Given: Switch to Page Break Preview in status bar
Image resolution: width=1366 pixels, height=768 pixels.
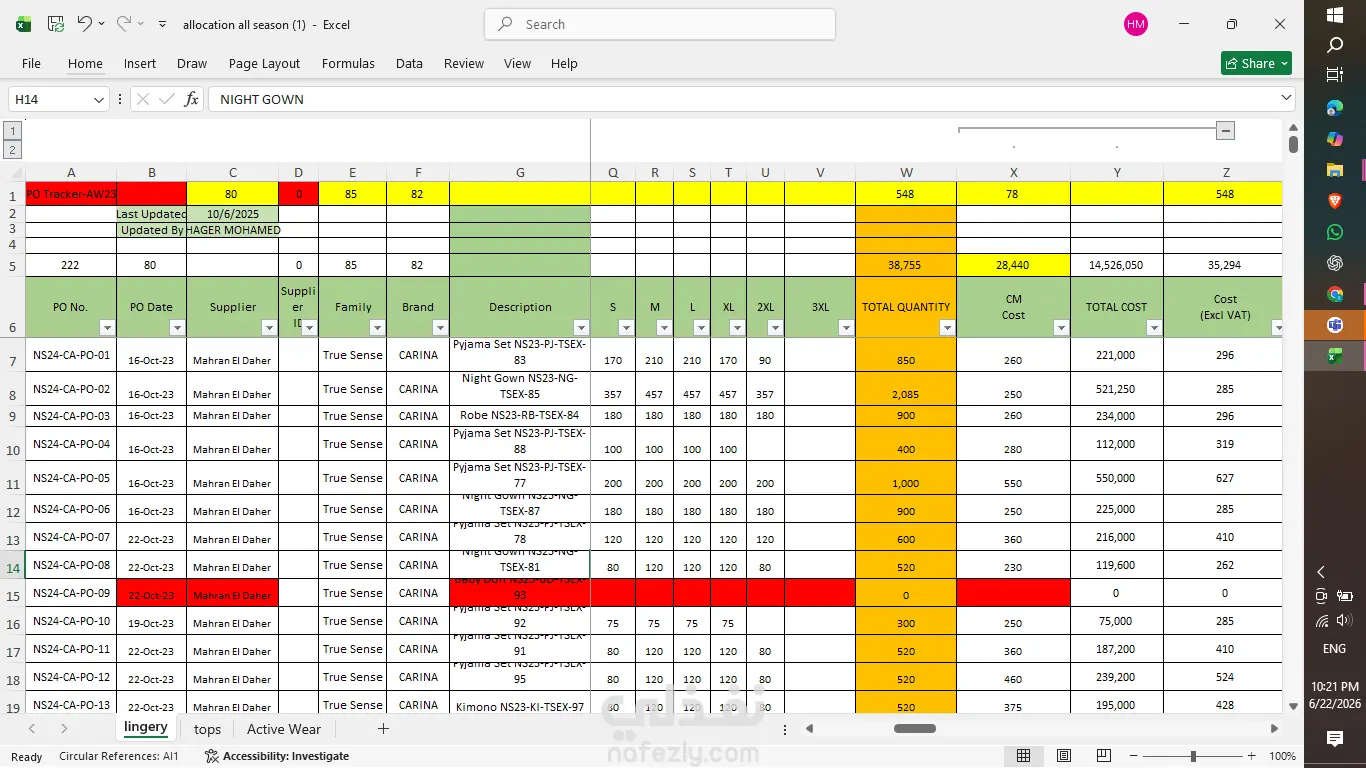Looking at the screenshot, I should [x=1104, y=756].
